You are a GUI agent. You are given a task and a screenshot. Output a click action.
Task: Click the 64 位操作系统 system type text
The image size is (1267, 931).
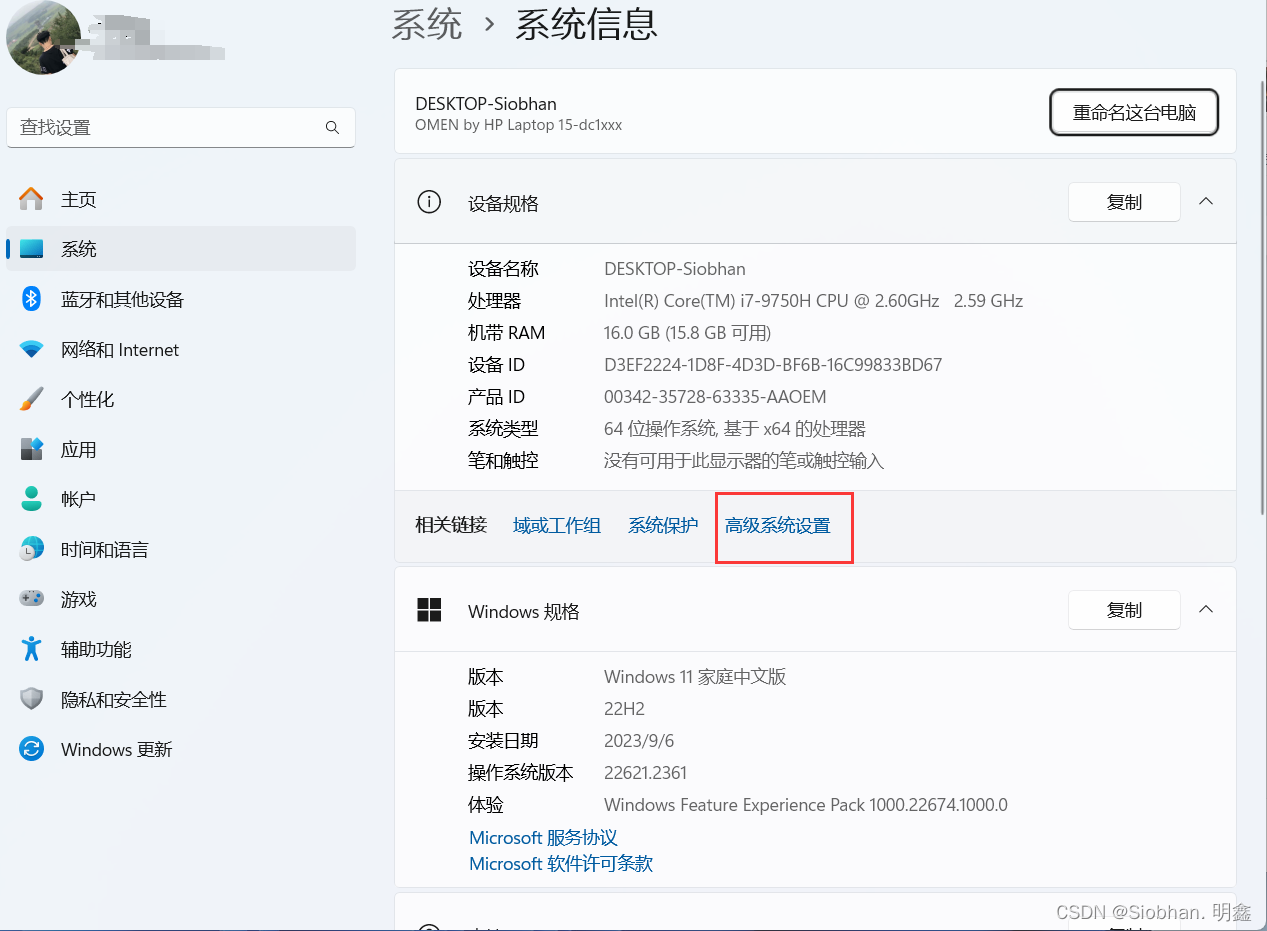(x=735, y=429)
